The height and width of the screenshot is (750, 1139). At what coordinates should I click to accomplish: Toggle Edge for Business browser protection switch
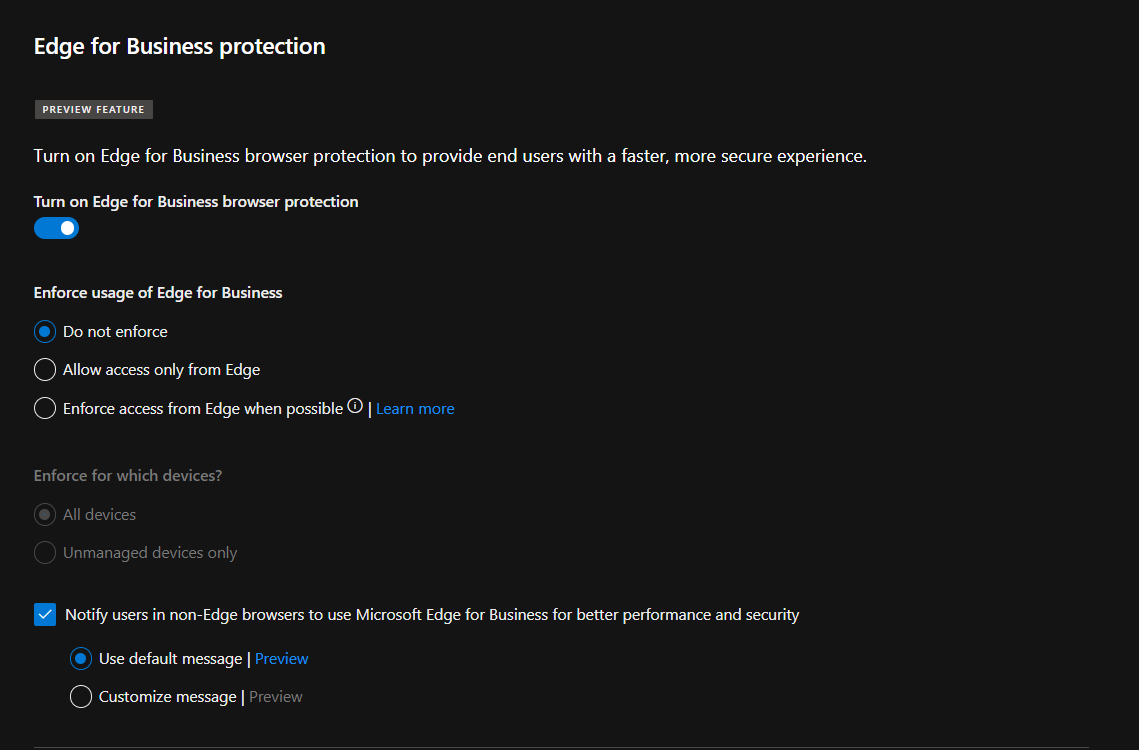click(56, 228)
